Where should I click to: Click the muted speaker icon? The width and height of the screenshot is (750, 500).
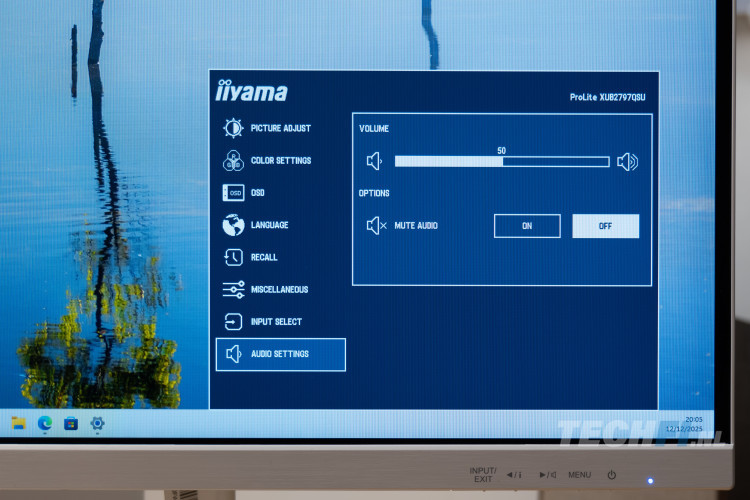[x=376, y=226]
